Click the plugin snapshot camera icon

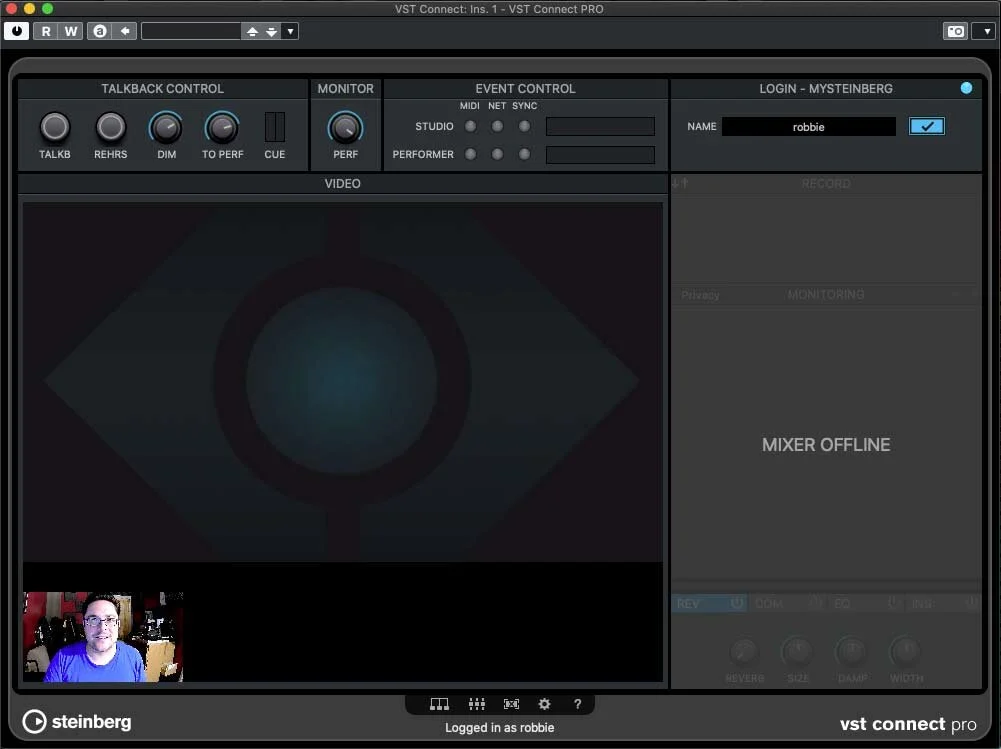956,31
